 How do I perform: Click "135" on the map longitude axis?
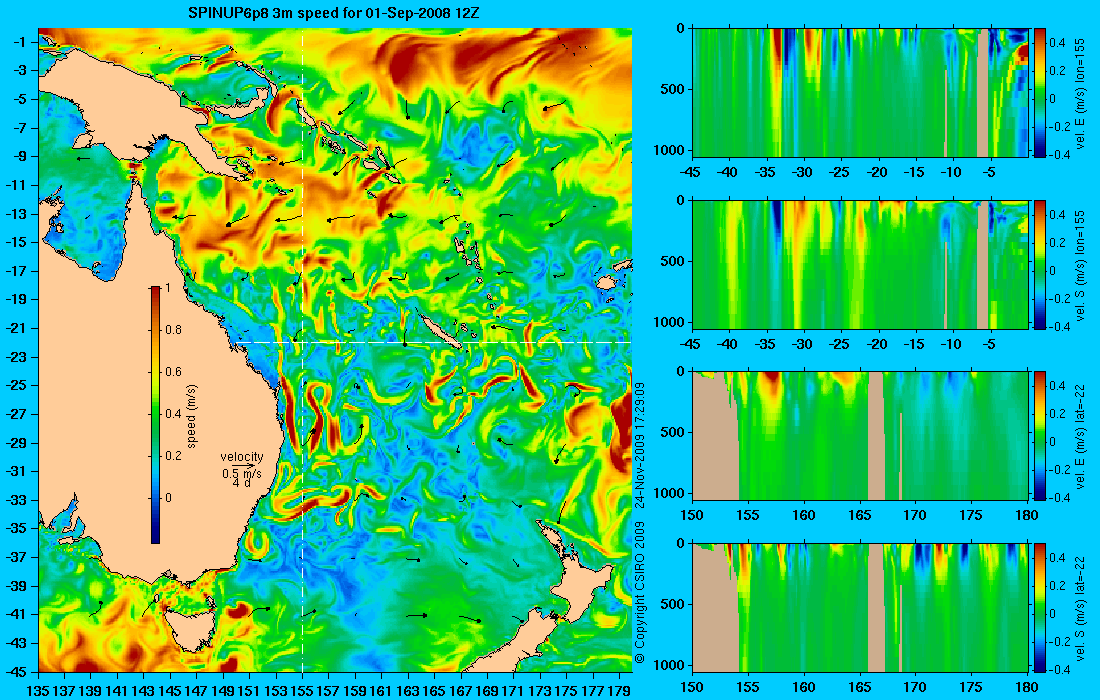click(x=37, y=691)
